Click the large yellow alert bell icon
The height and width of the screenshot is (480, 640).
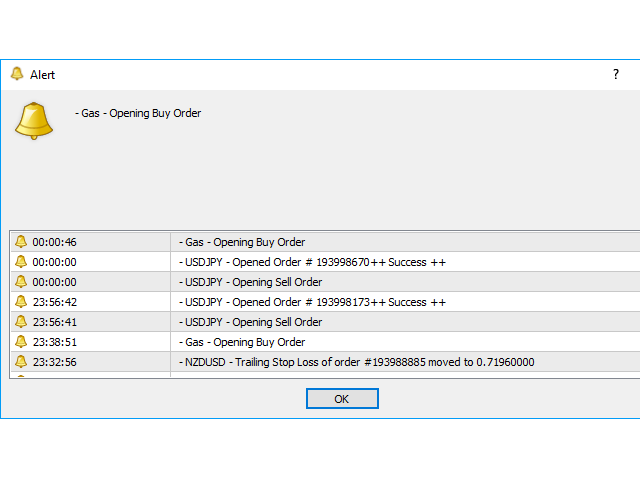click(x=33, y=120)
